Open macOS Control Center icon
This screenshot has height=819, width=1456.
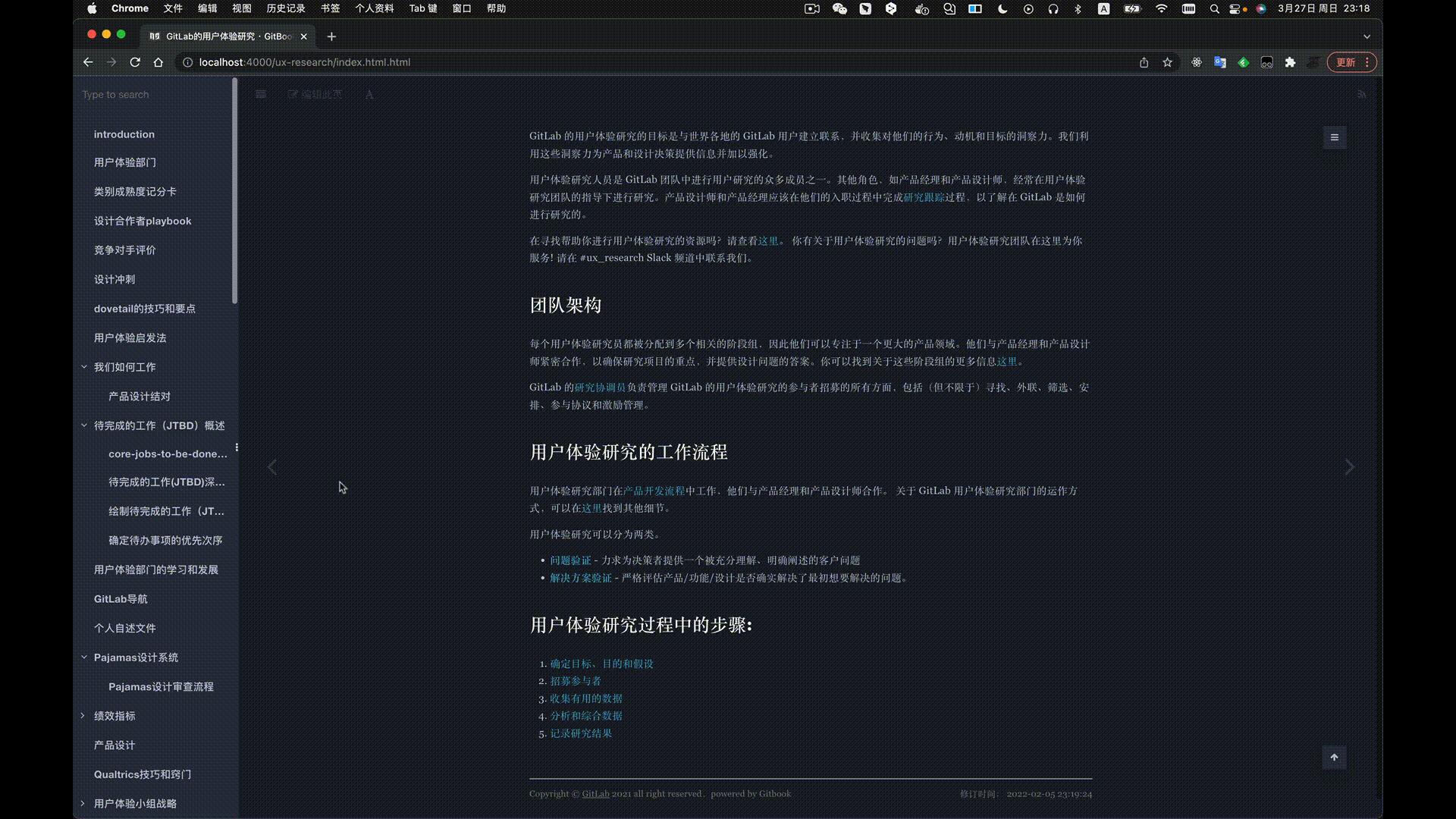coord(1237,9)
